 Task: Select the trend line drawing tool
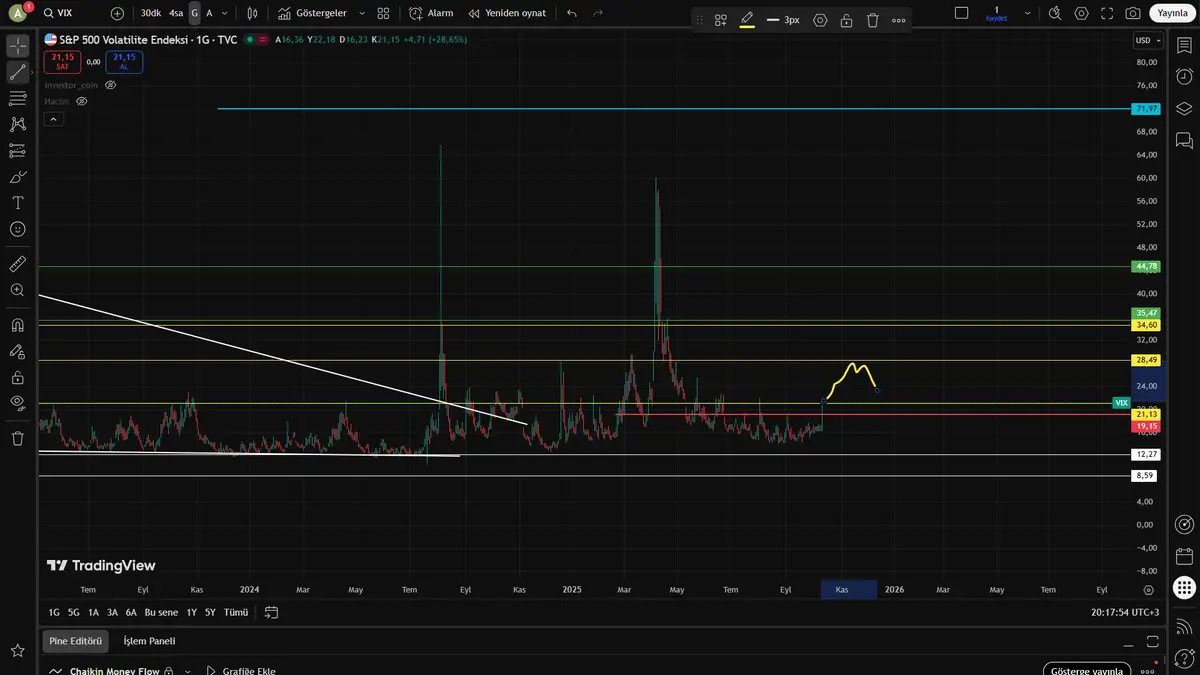pos(18,72)
